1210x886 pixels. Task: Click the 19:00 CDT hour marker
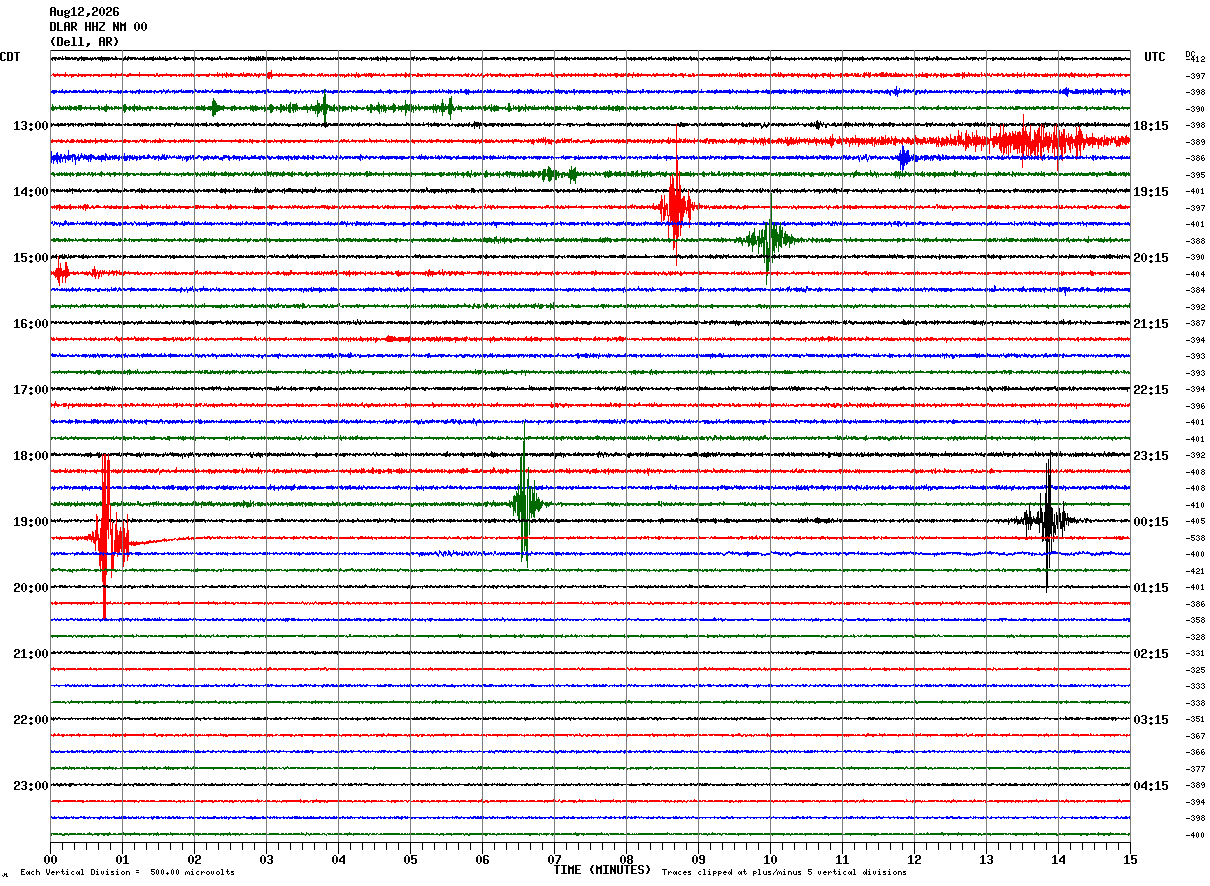pyautogui.click(x=30, y=521)
